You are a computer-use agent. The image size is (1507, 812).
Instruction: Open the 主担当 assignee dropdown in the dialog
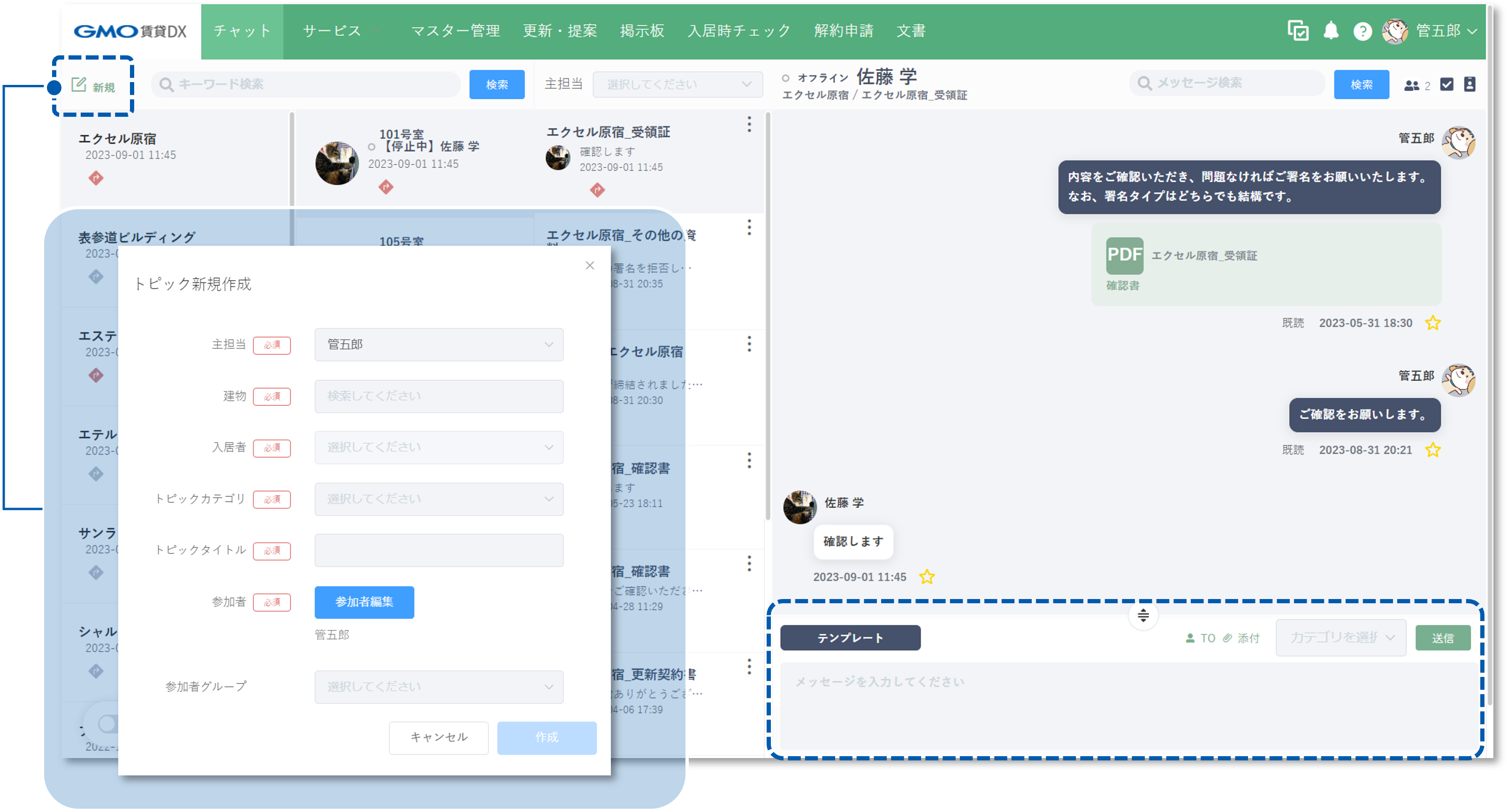click(x=438, y=345)
